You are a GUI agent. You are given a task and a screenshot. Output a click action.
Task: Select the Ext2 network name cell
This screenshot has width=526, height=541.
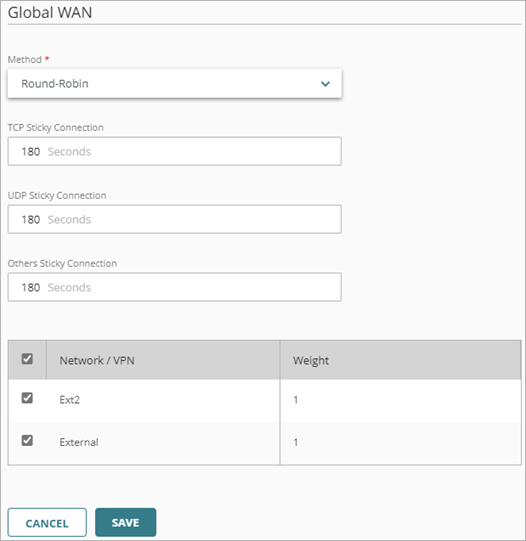click(163, 400)
